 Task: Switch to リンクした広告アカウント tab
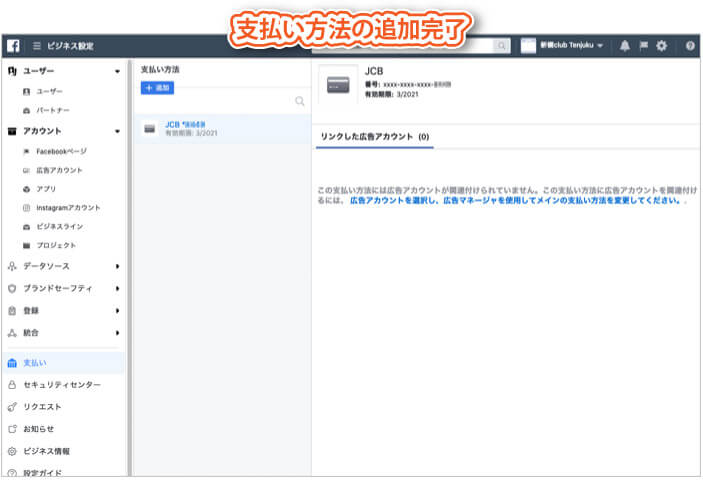[x=375, y=137]
